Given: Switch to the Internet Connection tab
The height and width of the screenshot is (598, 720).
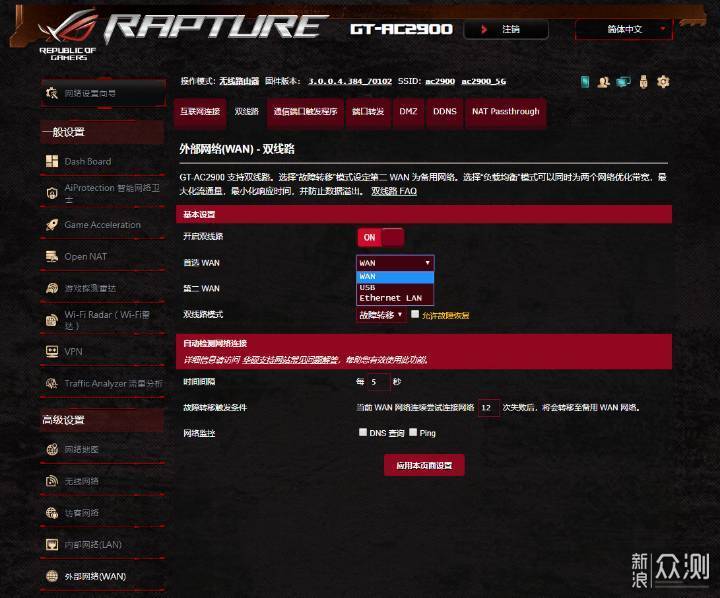Looking at the screenshot, I should tap(200, 112).
